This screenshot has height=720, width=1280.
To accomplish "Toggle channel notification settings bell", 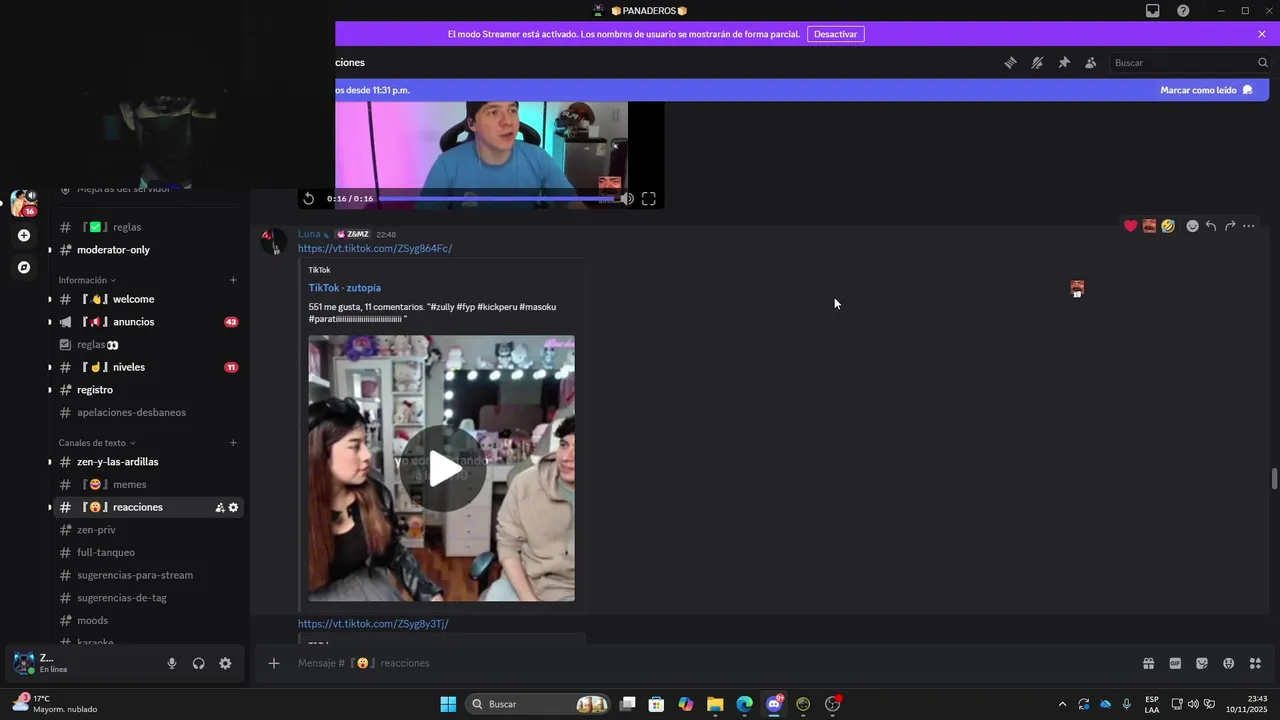I will pyautogui.click(x=1037, y=62).
